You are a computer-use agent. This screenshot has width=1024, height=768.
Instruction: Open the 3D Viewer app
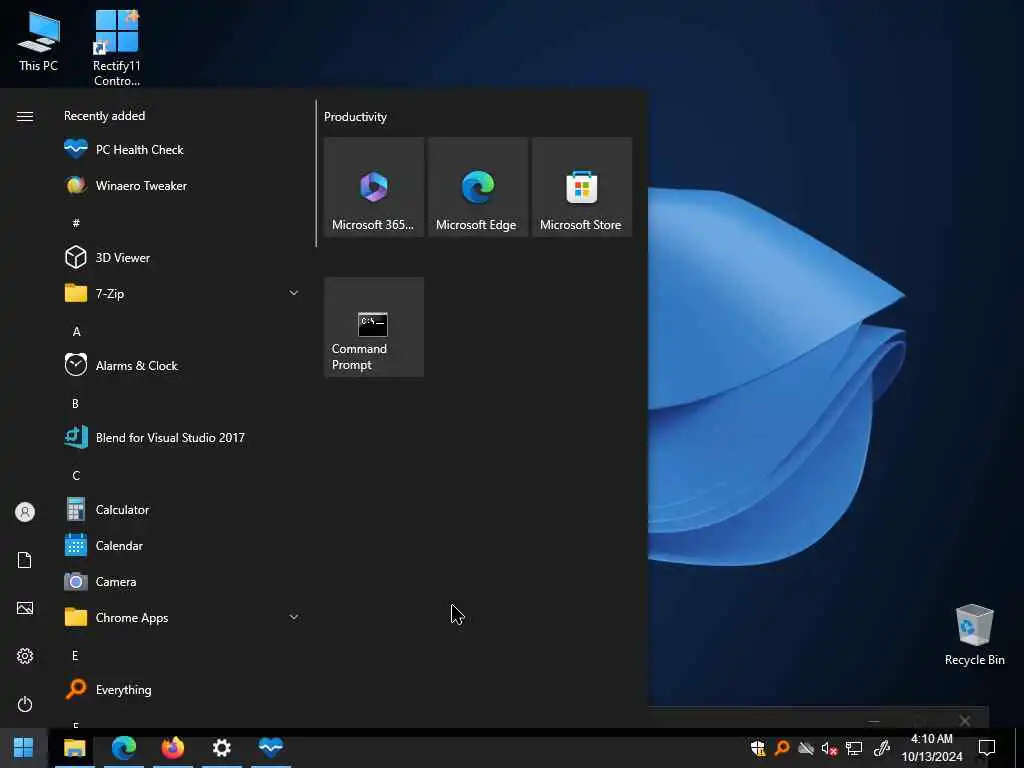(x=181, y=257)
